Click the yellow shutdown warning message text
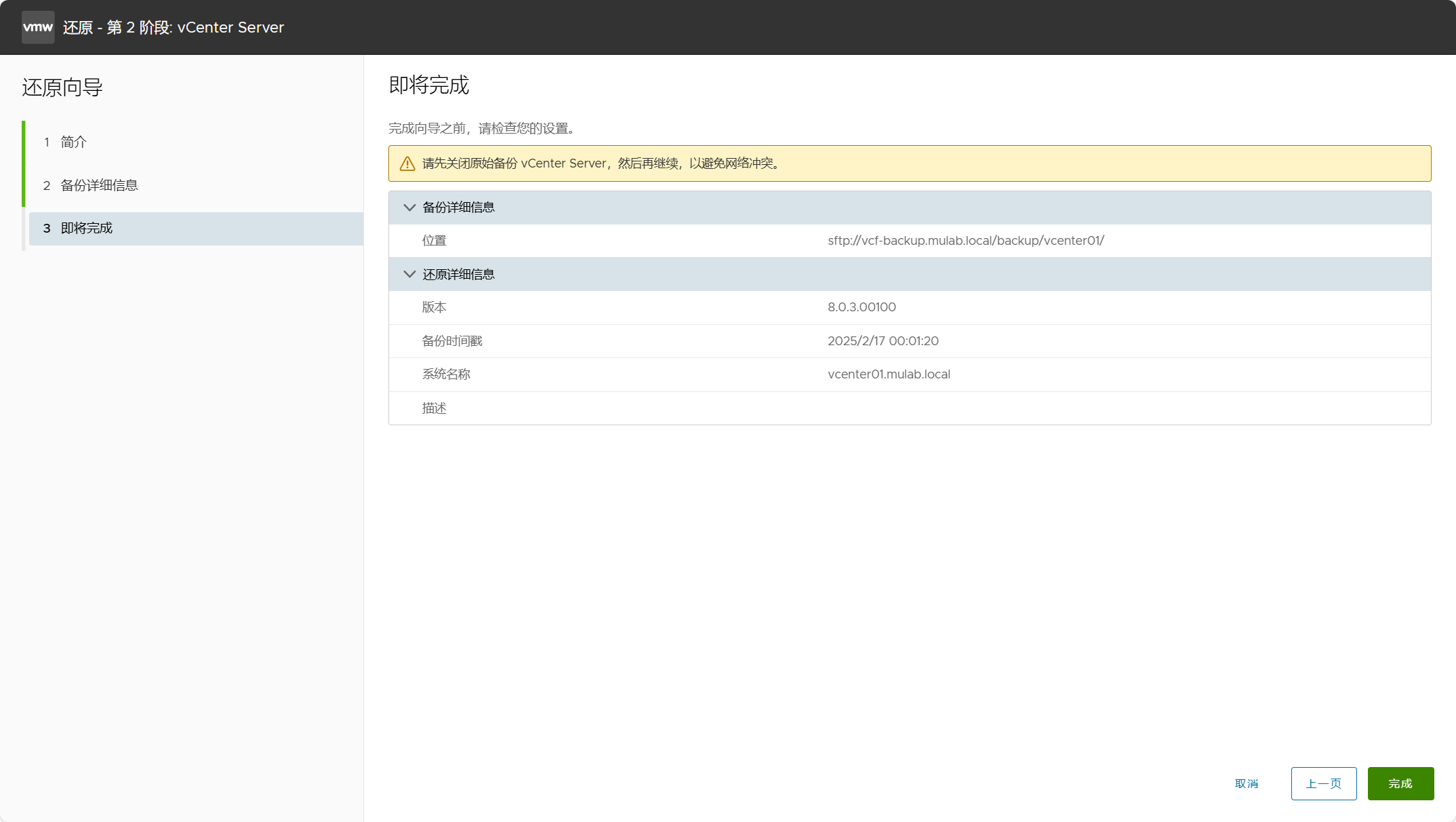Image resolution: width=1456 pixels, height=822 pixels. (601, 163)
